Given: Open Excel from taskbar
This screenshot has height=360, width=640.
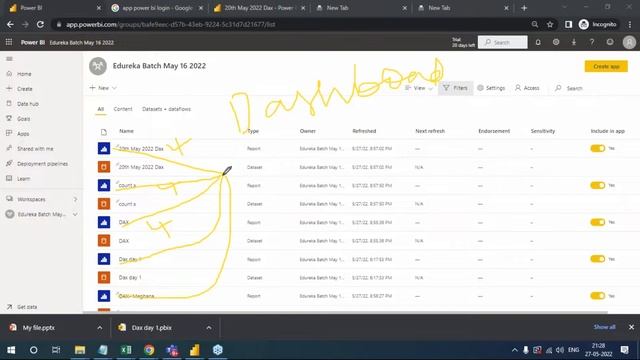Looking at the screenshot, I should point(126,350).
